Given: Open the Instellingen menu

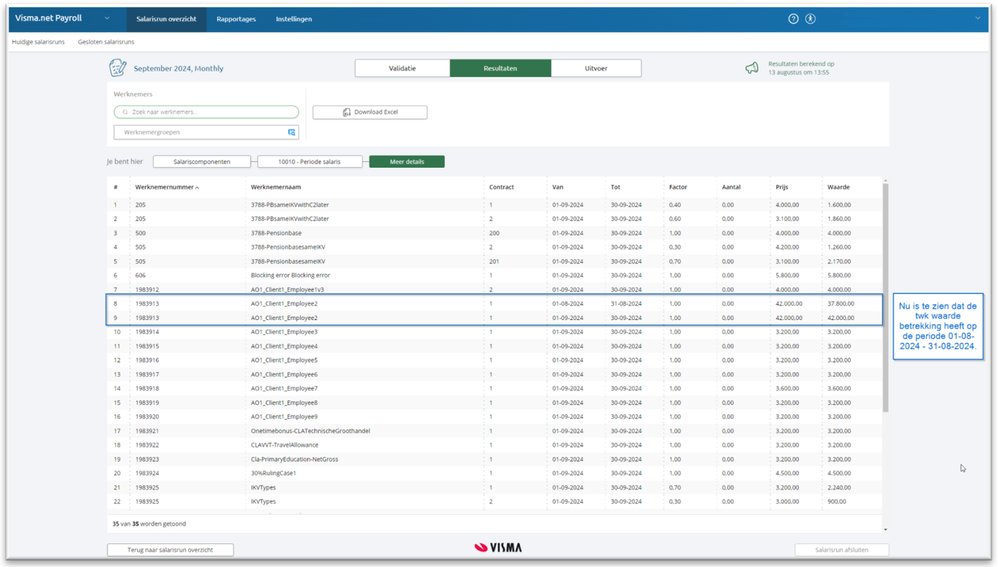Looking at the screenshot, I should coord(294,19).
